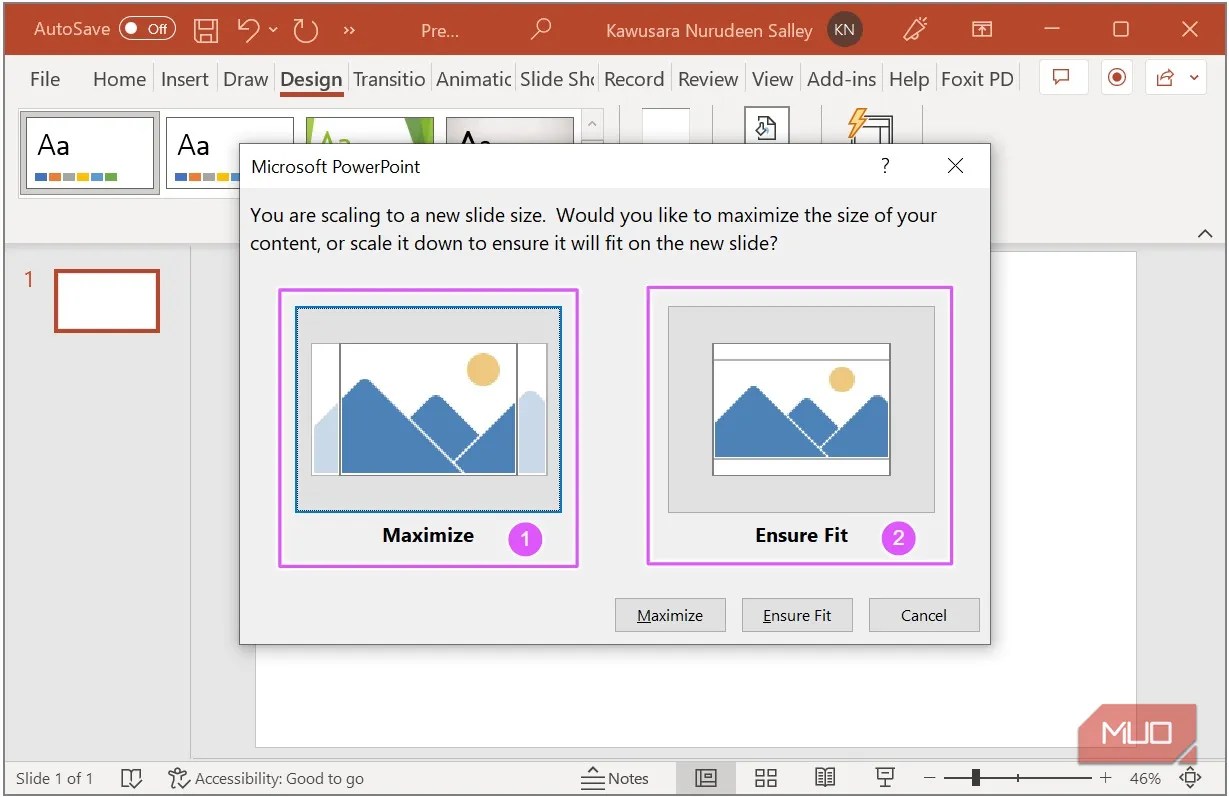Viewport: 1229px width, 797px height.
Task: Collapse the ribbon with the chevron
Action: [x=1205, y=232]
